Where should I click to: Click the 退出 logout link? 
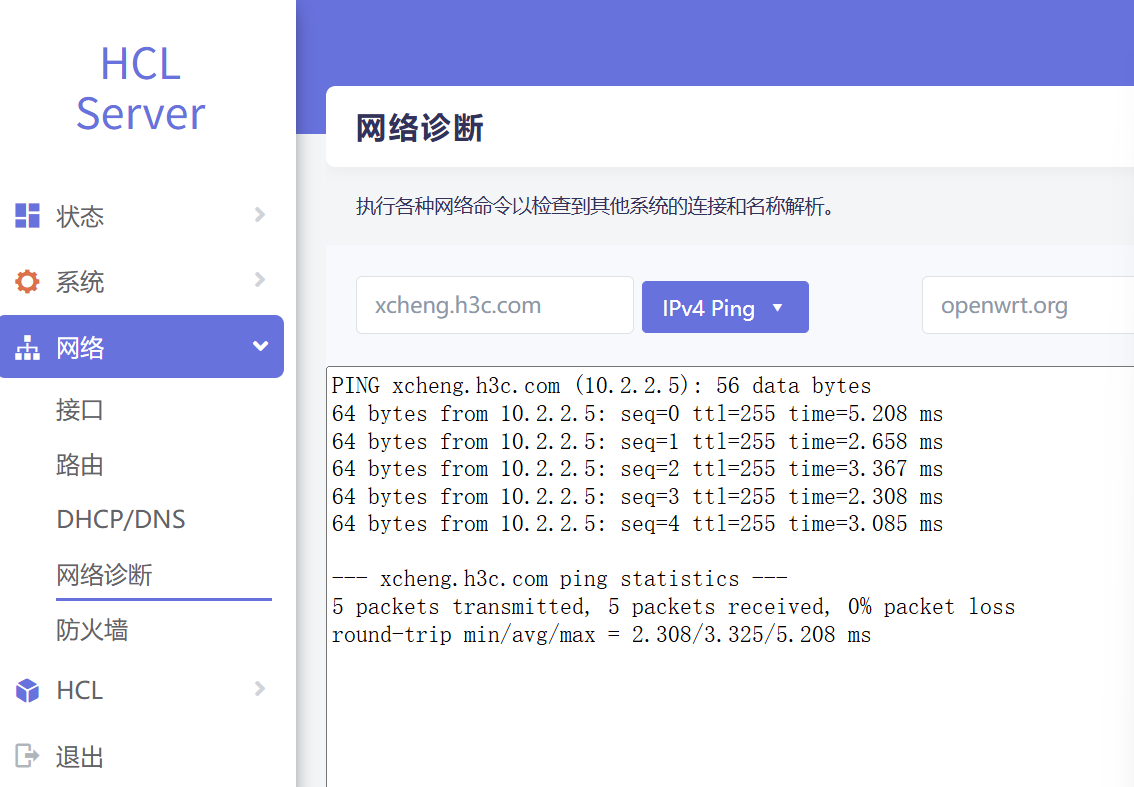[80, 757]
